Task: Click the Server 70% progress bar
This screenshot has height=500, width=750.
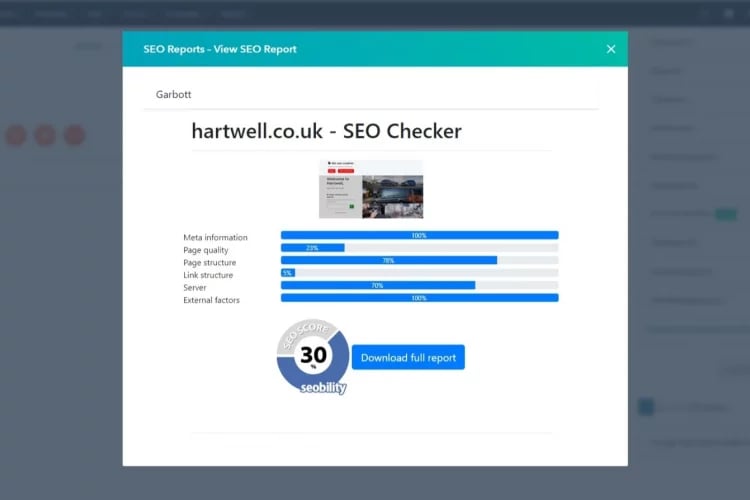Action: pos(419,285)
